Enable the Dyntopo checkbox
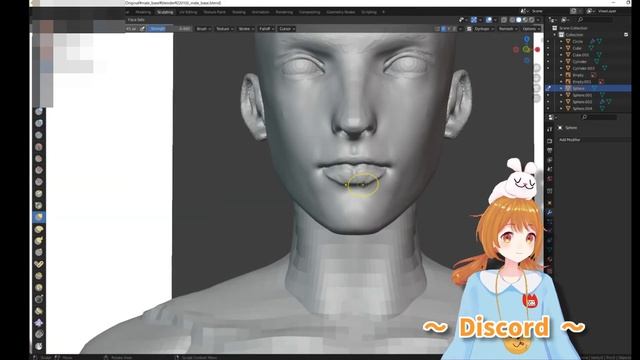 [x=469, y=29]
